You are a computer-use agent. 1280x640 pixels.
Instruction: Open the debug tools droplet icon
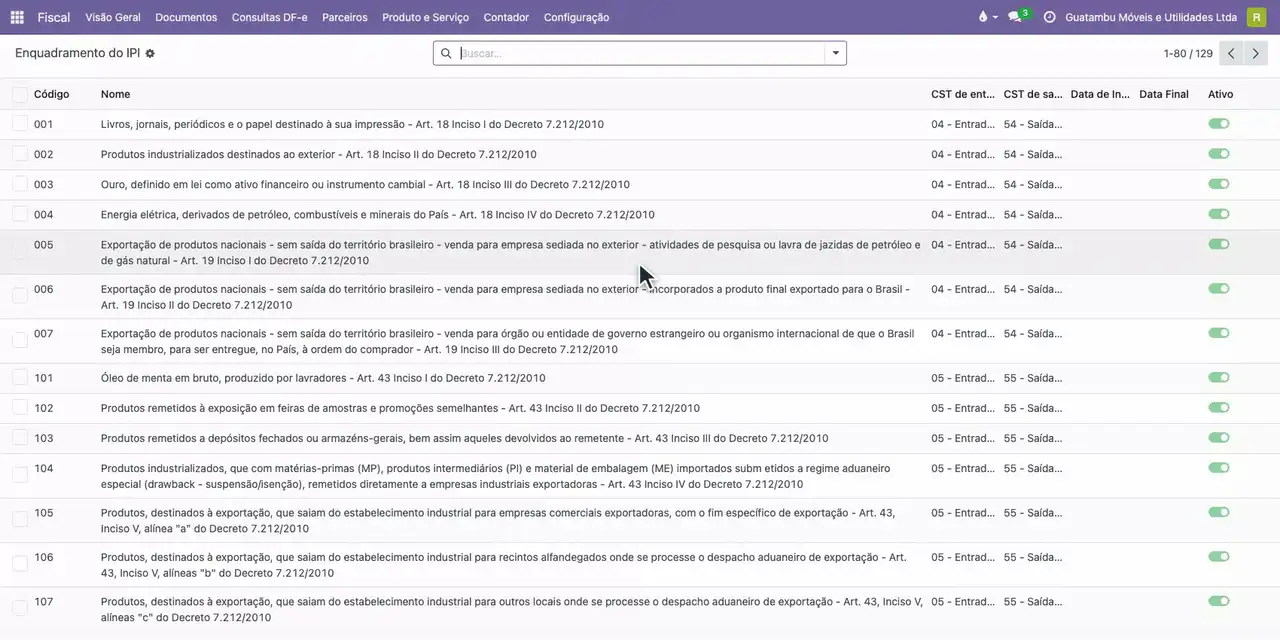987,17
